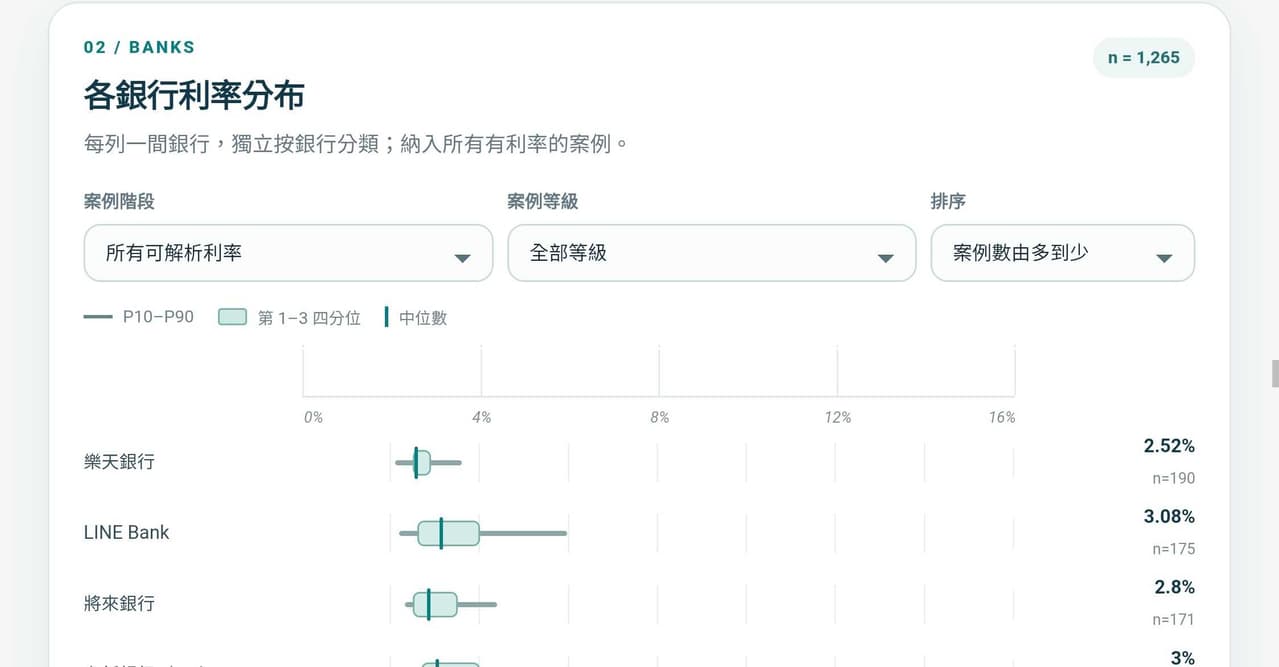Screen dimensions: 1279x667
Task: Click the 16% axis tick label
Action: click(x=1001, y=417)
